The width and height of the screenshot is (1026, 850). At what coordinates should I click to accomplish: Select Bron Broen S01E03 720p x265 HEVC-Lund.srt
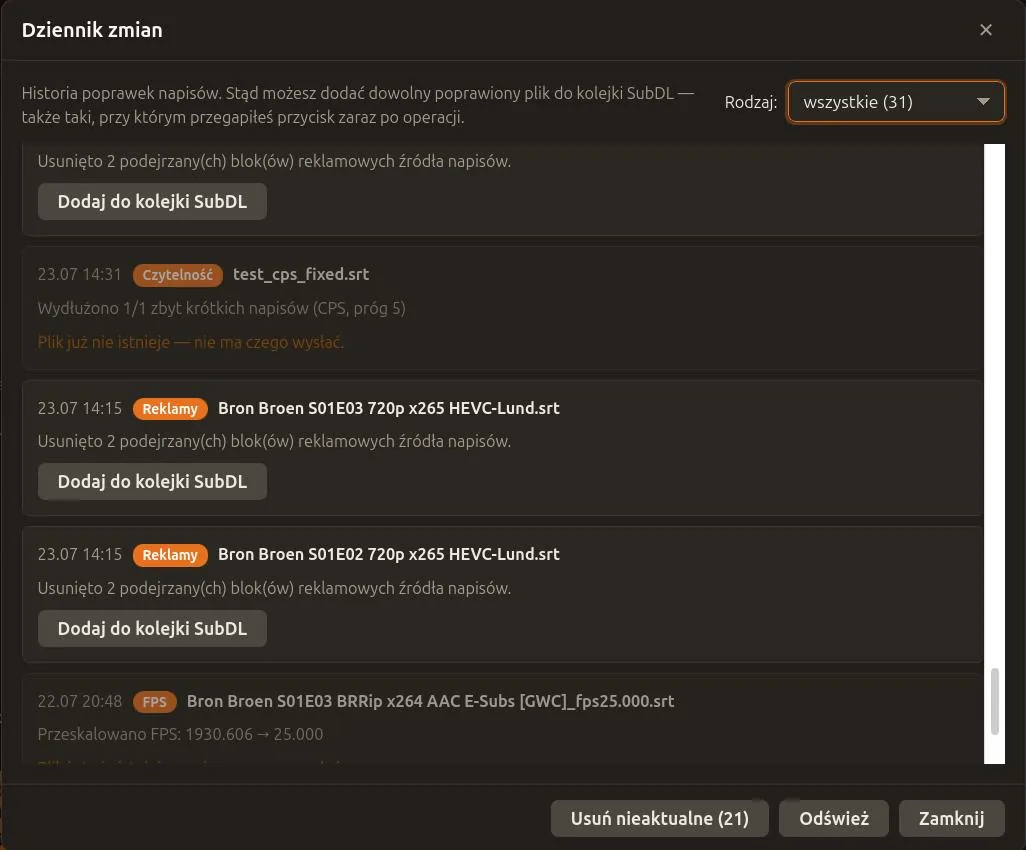pos(389,408)
